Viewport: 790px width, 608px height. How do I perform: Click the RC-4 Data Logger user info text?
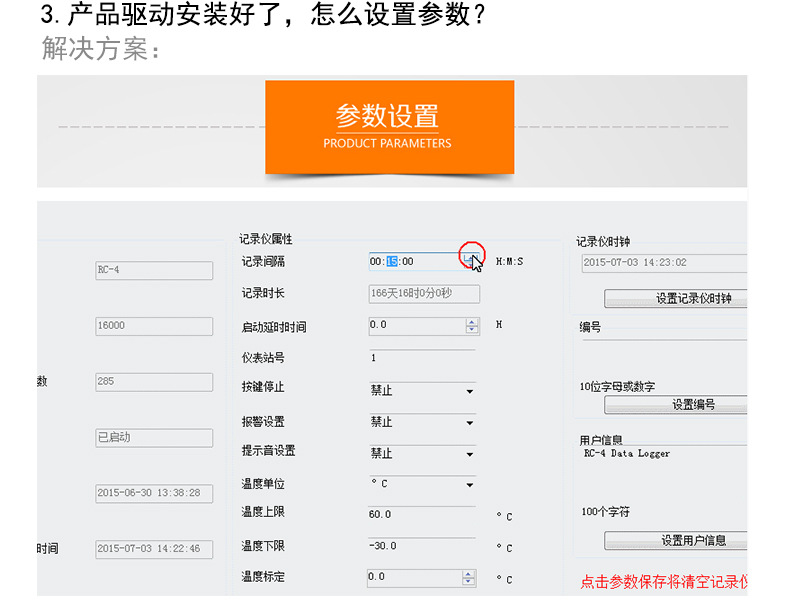[627, 453]
